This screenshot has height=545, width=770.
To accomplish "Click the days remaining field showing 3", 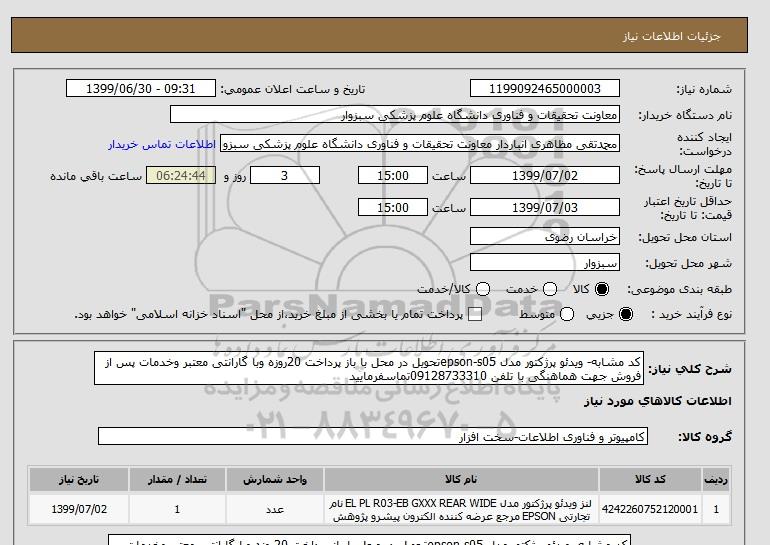I will click(x=285, y=176).
